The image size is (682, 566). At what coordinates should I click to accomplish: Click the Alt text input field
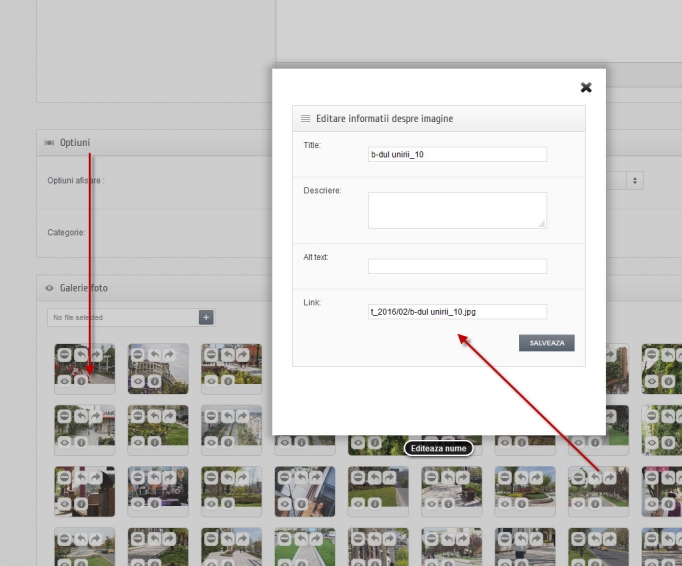457,266
